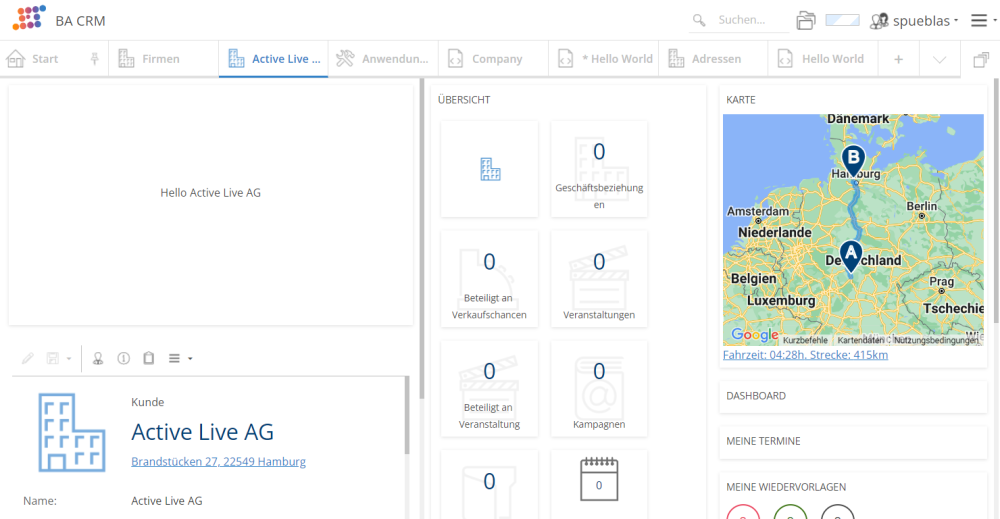Expand the tab overflow chevron
Viewport: 1000px width, 519px height.
[x=939, y=59]
